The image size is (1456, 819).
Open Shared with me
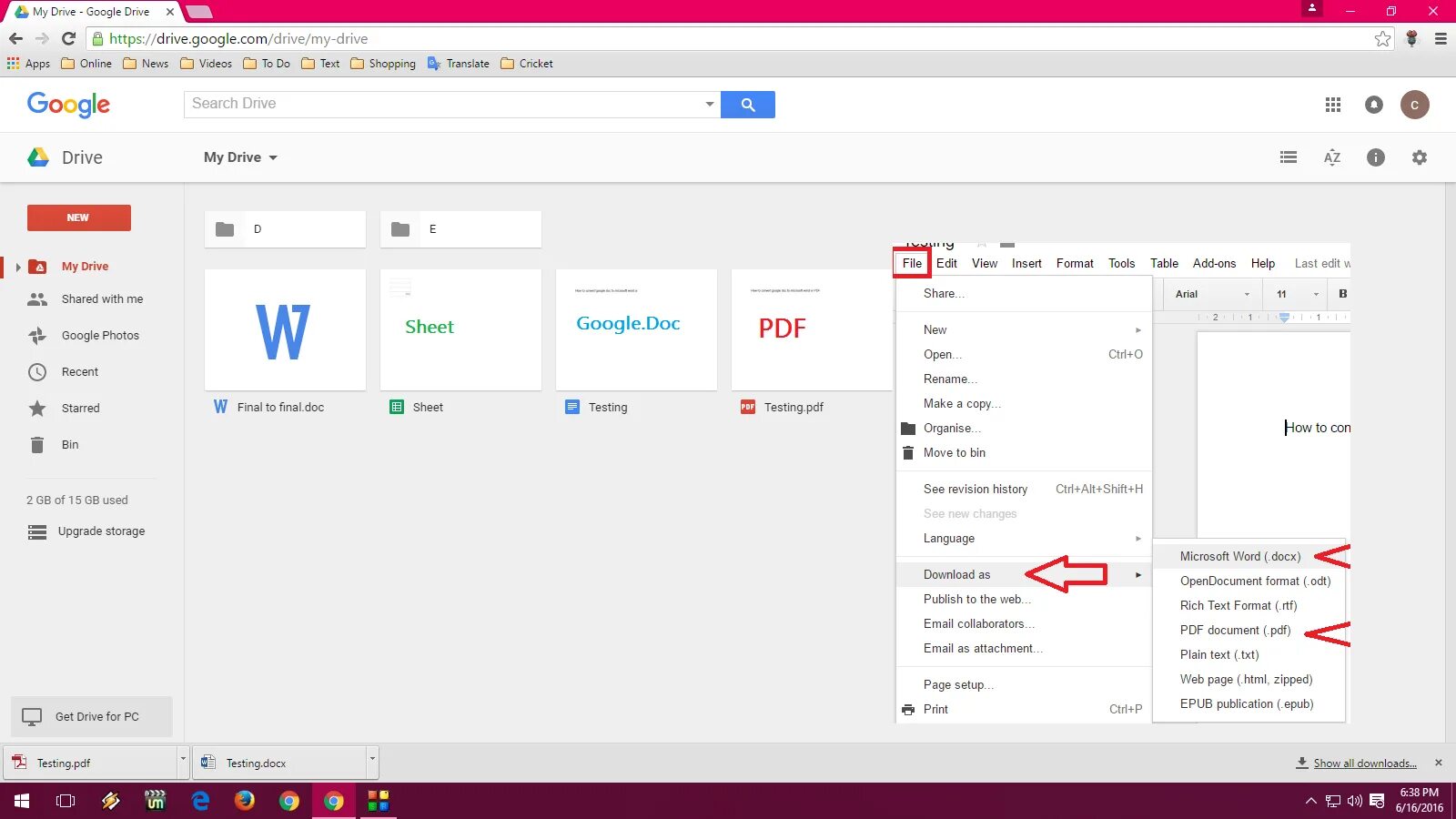pos(102,298)
